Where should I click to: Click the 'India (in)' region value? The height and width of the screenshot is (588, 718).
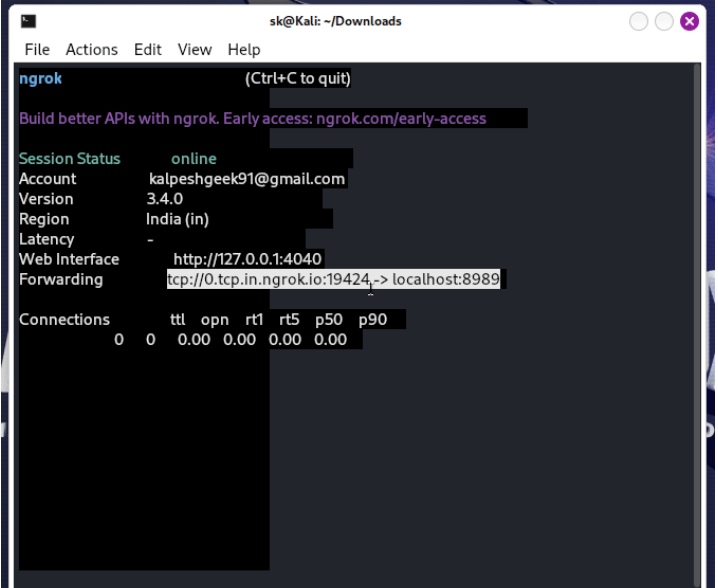[177, 219]
